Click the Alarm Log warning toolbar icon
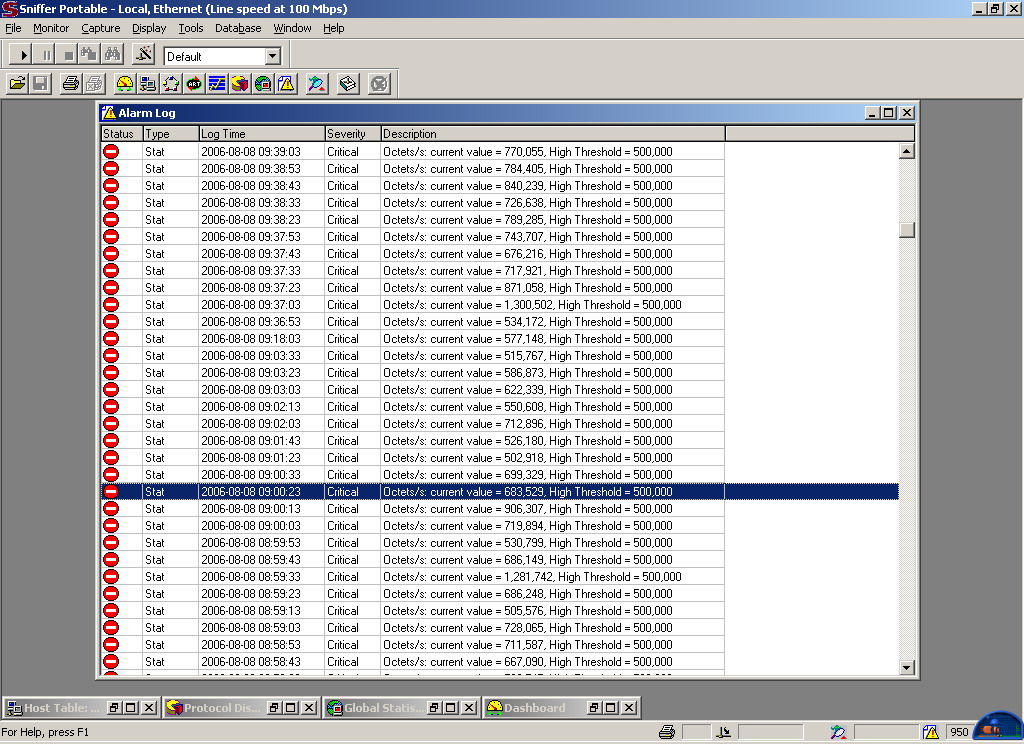This screenshot has height=744, width=1024. [x=286, y=84]
